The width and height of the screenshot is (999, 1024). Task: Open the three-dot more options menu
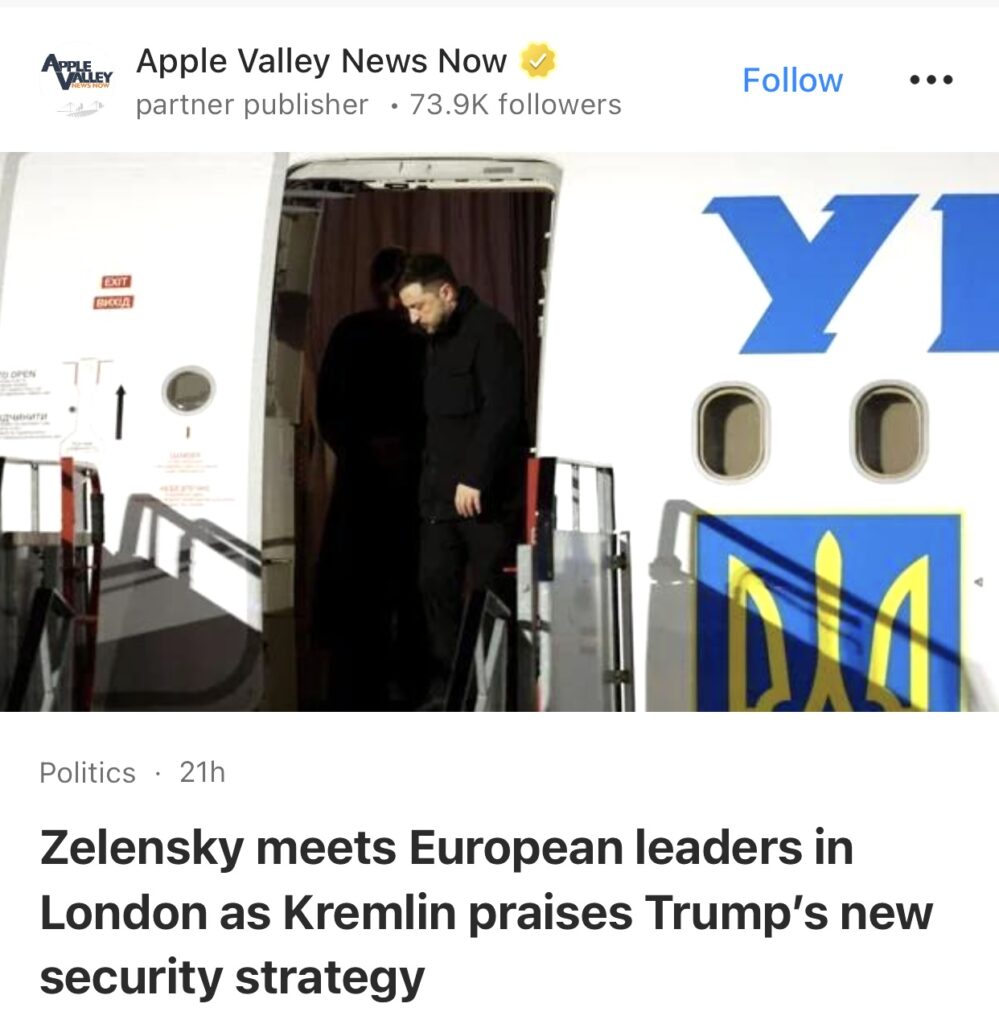931,80
